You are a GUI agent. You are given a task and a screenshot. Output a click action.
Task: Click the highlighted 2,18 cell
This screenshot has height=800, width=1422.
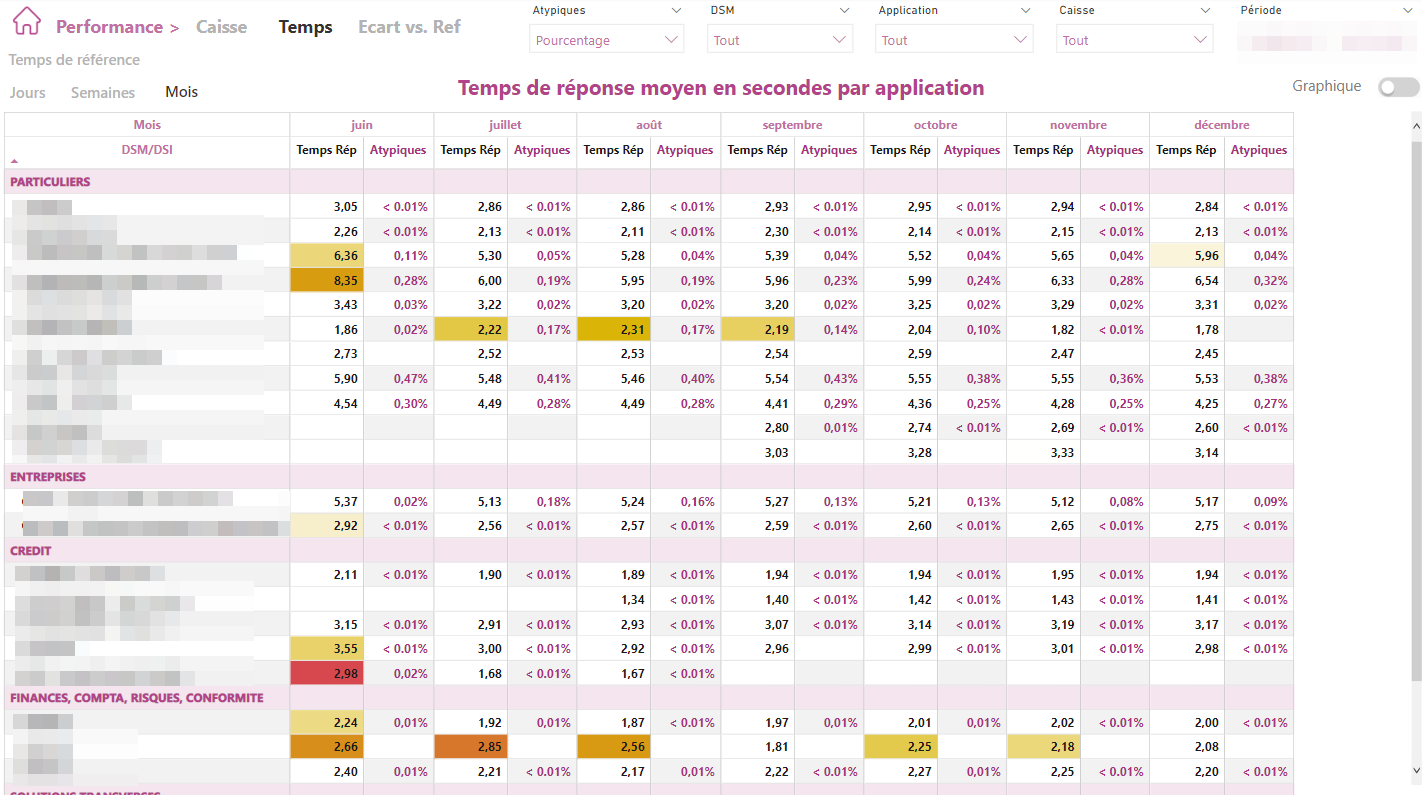point(1044,747)
